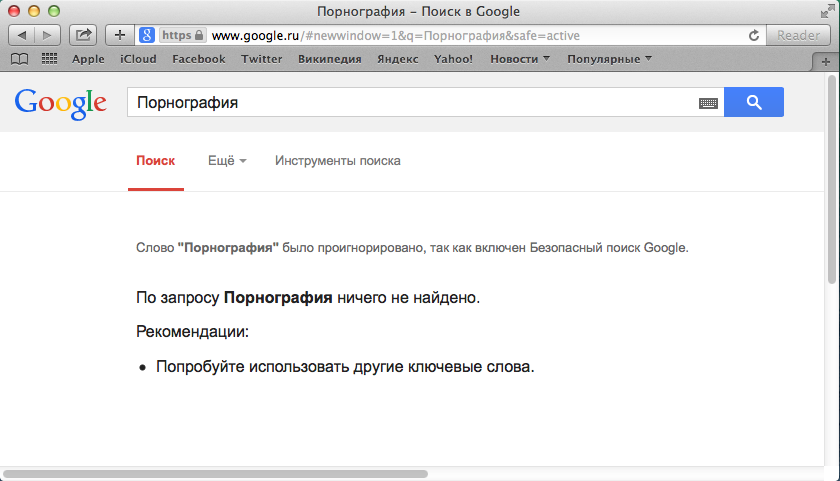The image size is (840, 481).
Task: Show Top Sites grid icon
Action: click(x=49, y=59)
